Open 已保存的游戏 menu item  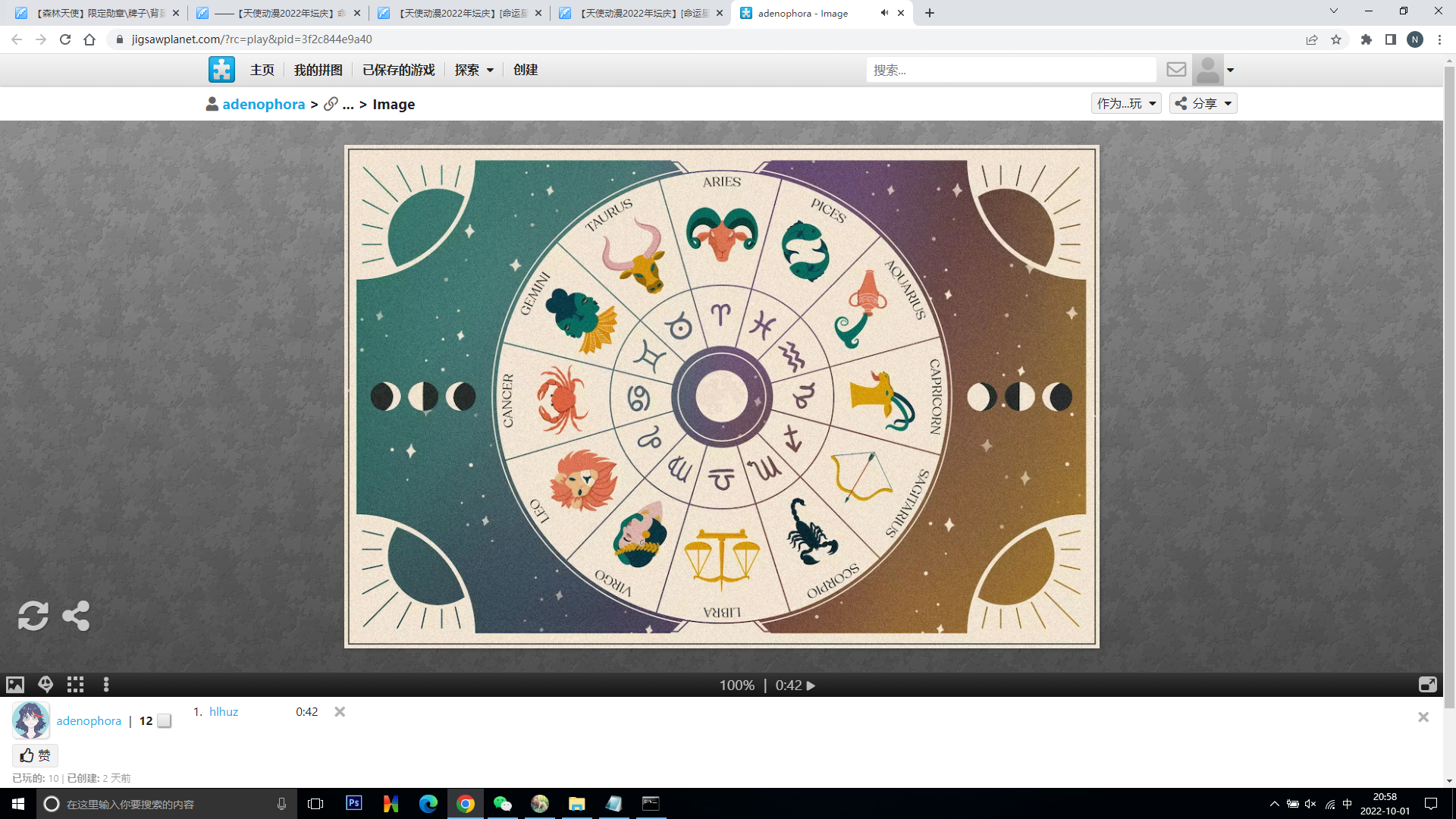tap(399, 70)
